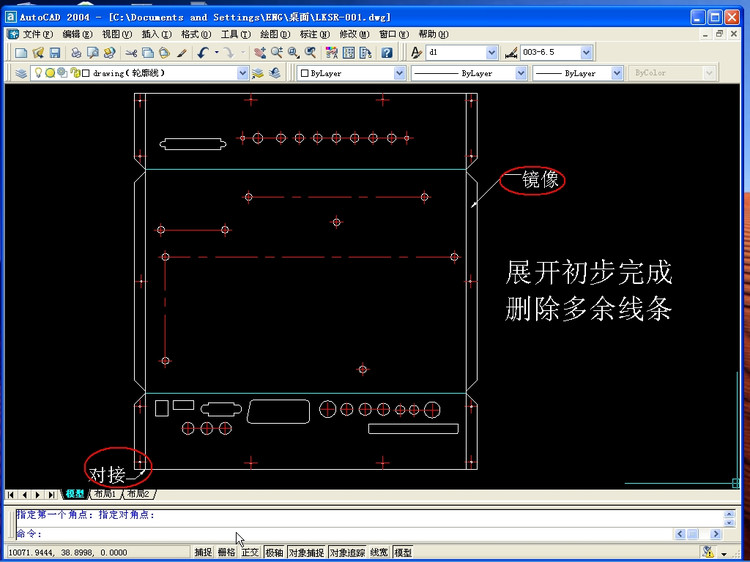The image size is (750, 562).
Task: Toggle 极轴 polar tracking in status bar
Action: 274,552
